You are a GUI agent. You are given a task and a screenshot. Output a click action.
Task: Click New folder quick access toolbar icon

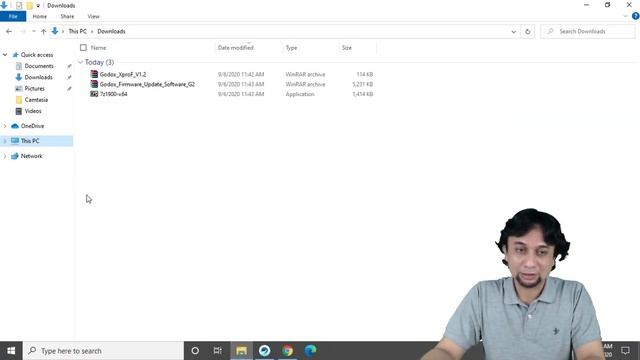(x=29, y=6)
